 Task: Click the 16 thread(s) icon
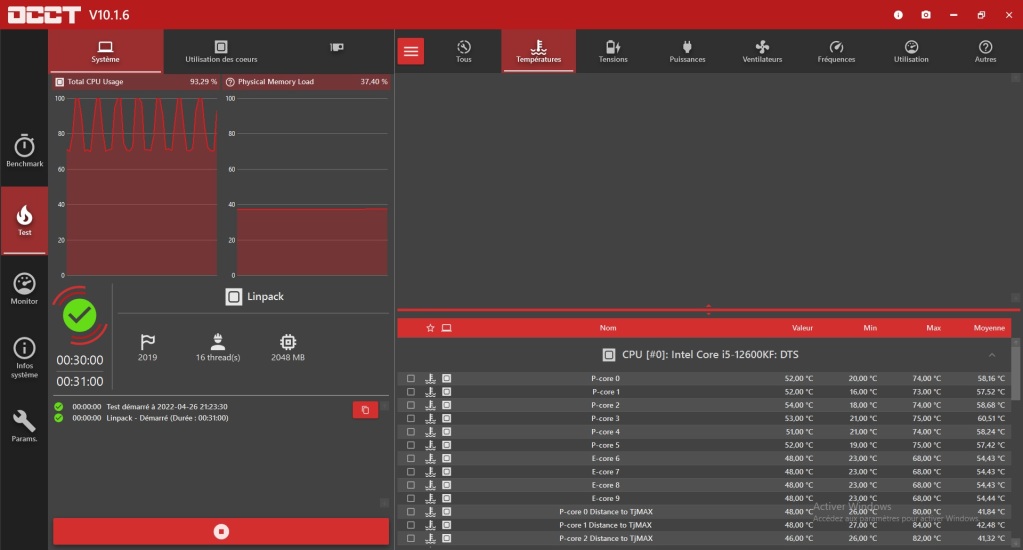pos(218,341)
